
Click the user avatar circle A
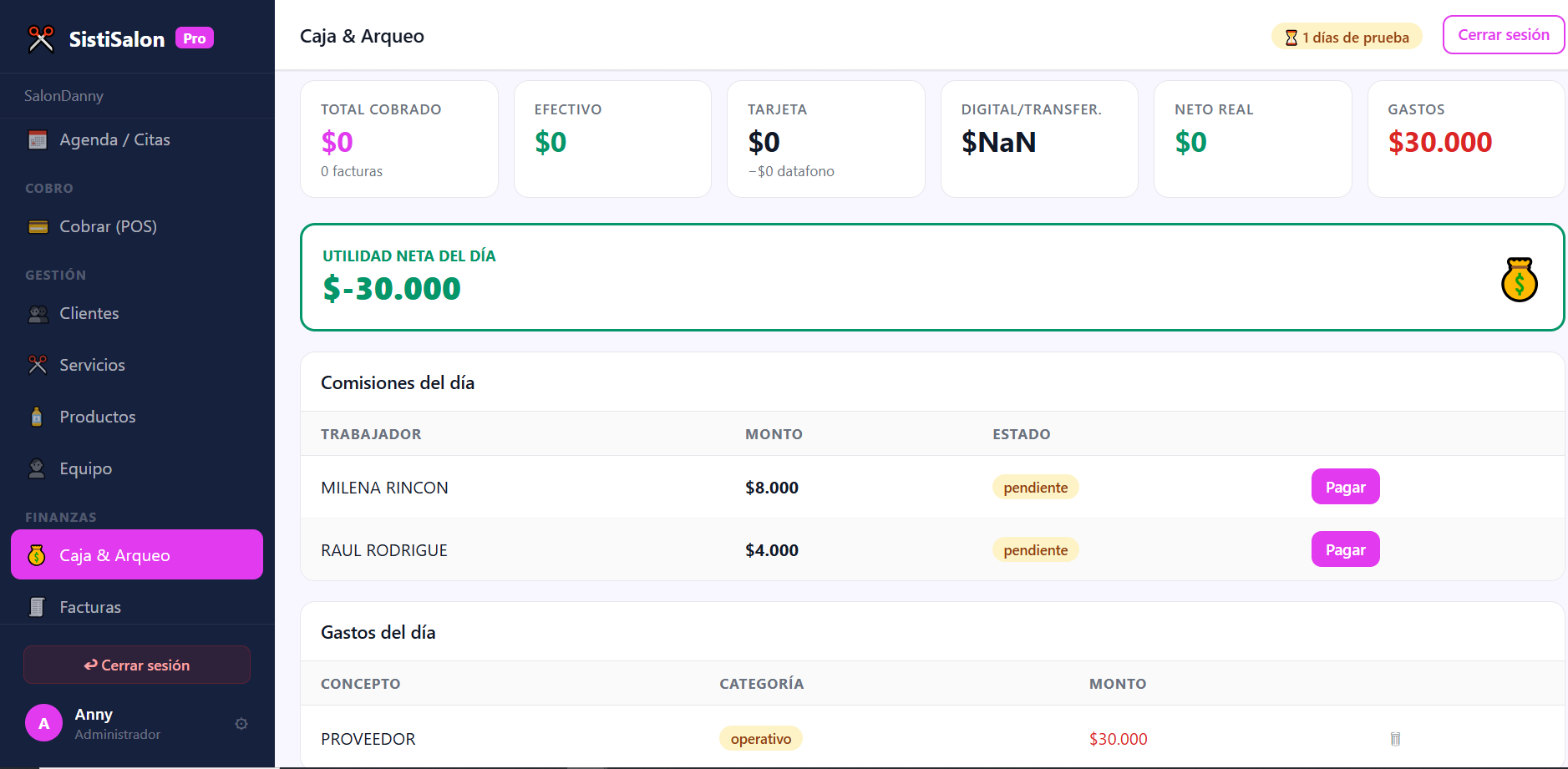tap(43, 723)
